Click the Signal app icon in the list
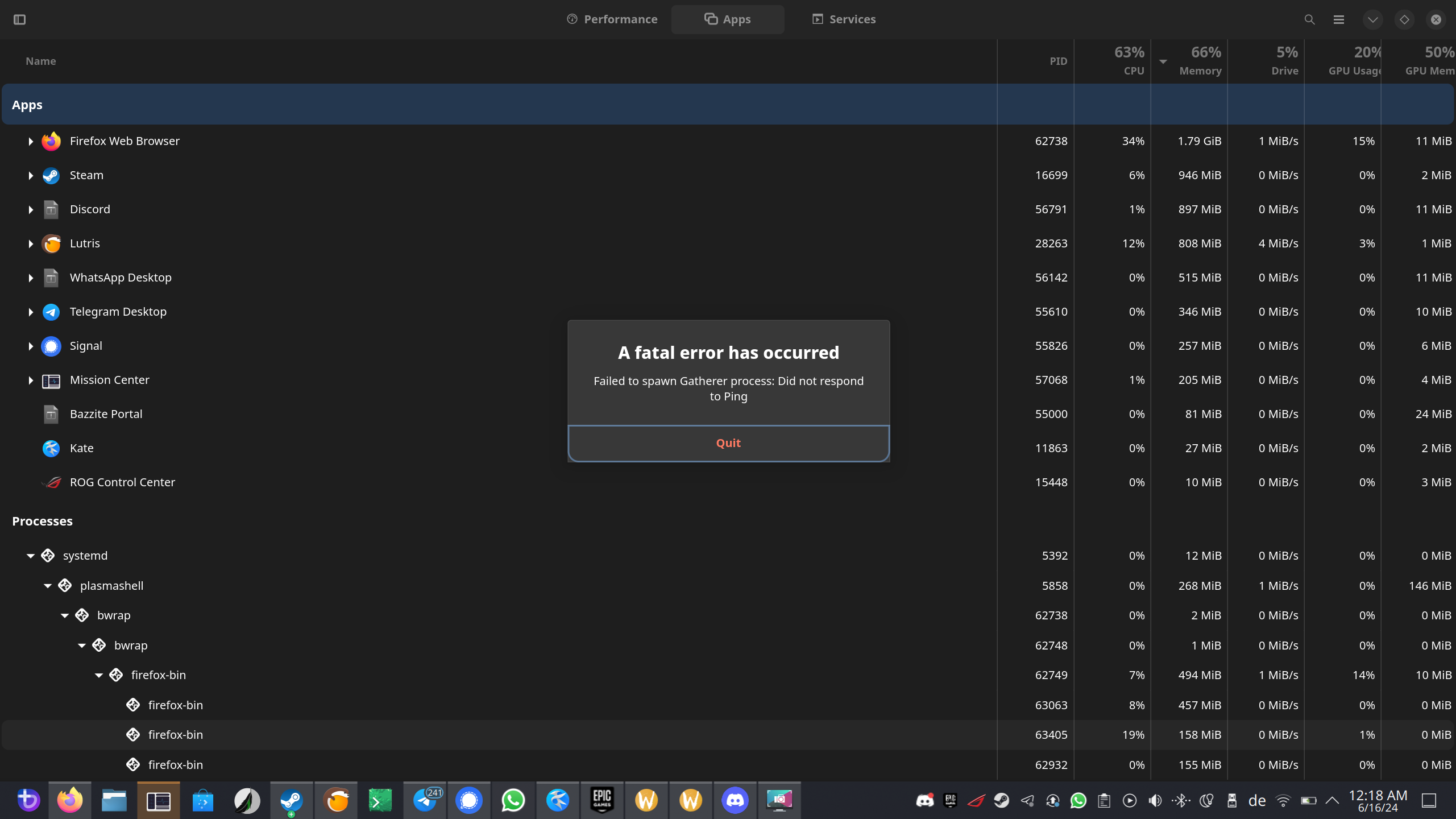Viewport: 1456px width, 819px height. tap(51, 346)
